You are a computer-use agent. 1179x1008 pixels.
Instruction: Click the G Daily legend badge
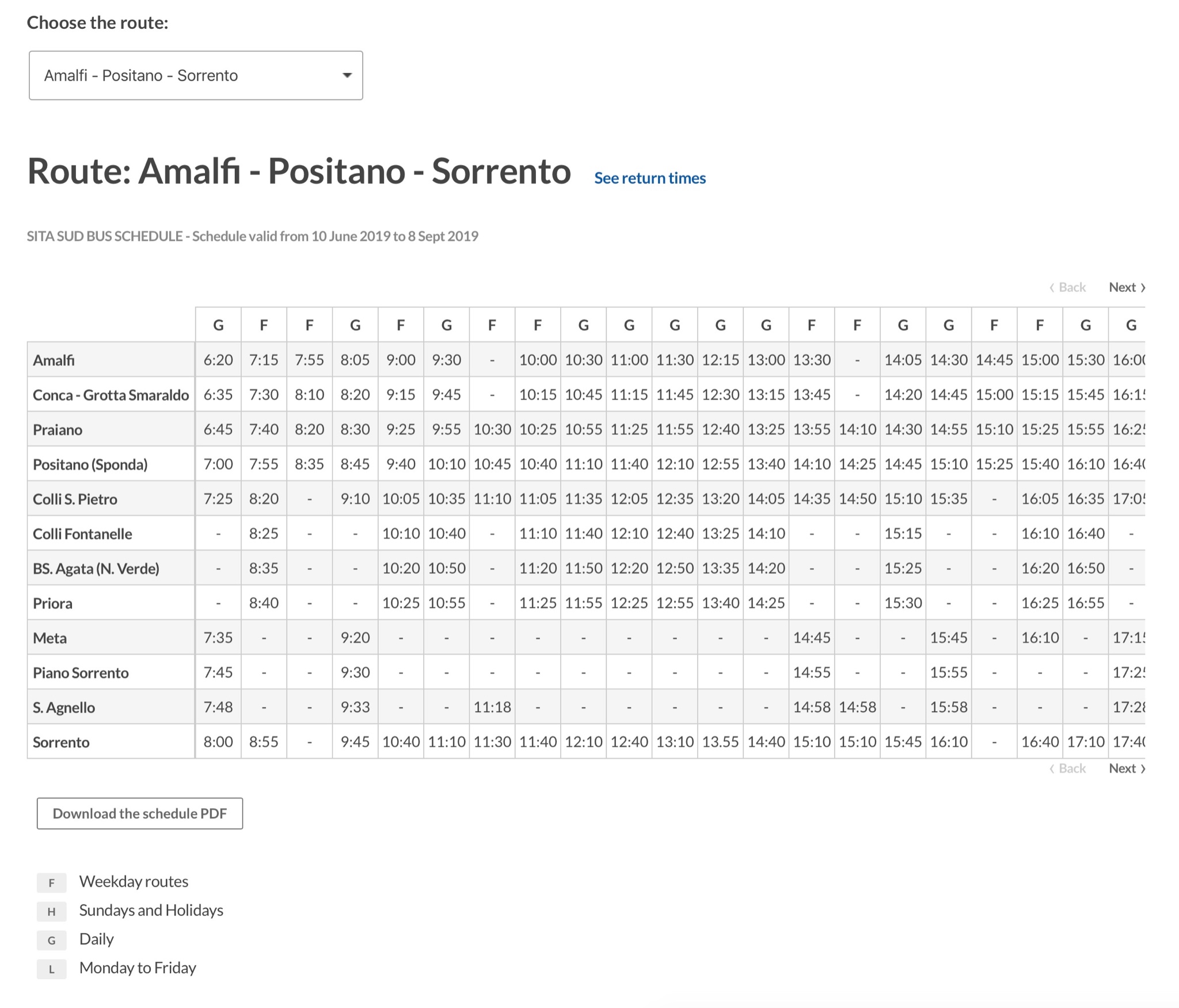pos(52,940)
